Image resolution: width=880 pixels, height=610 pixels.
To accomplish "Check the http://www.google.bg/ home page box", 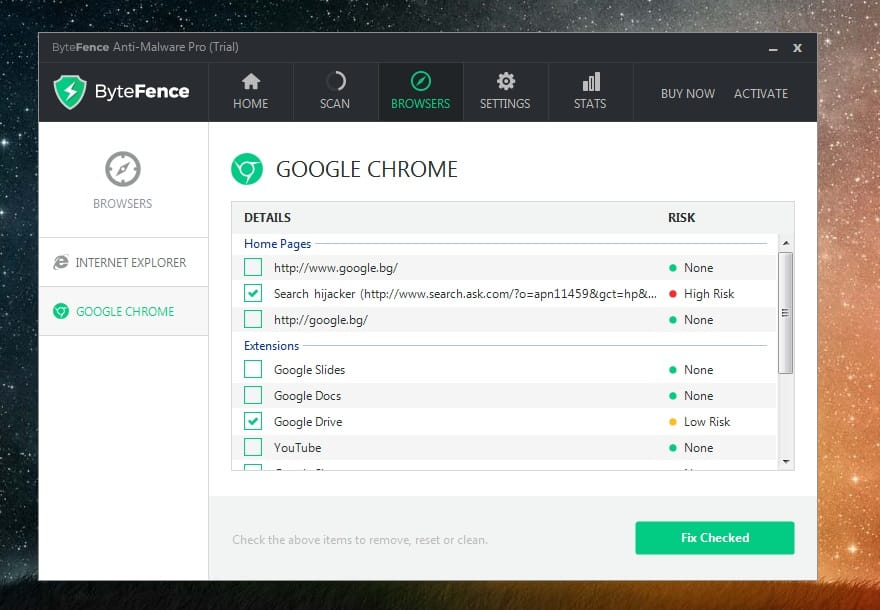I will [253, 267].
